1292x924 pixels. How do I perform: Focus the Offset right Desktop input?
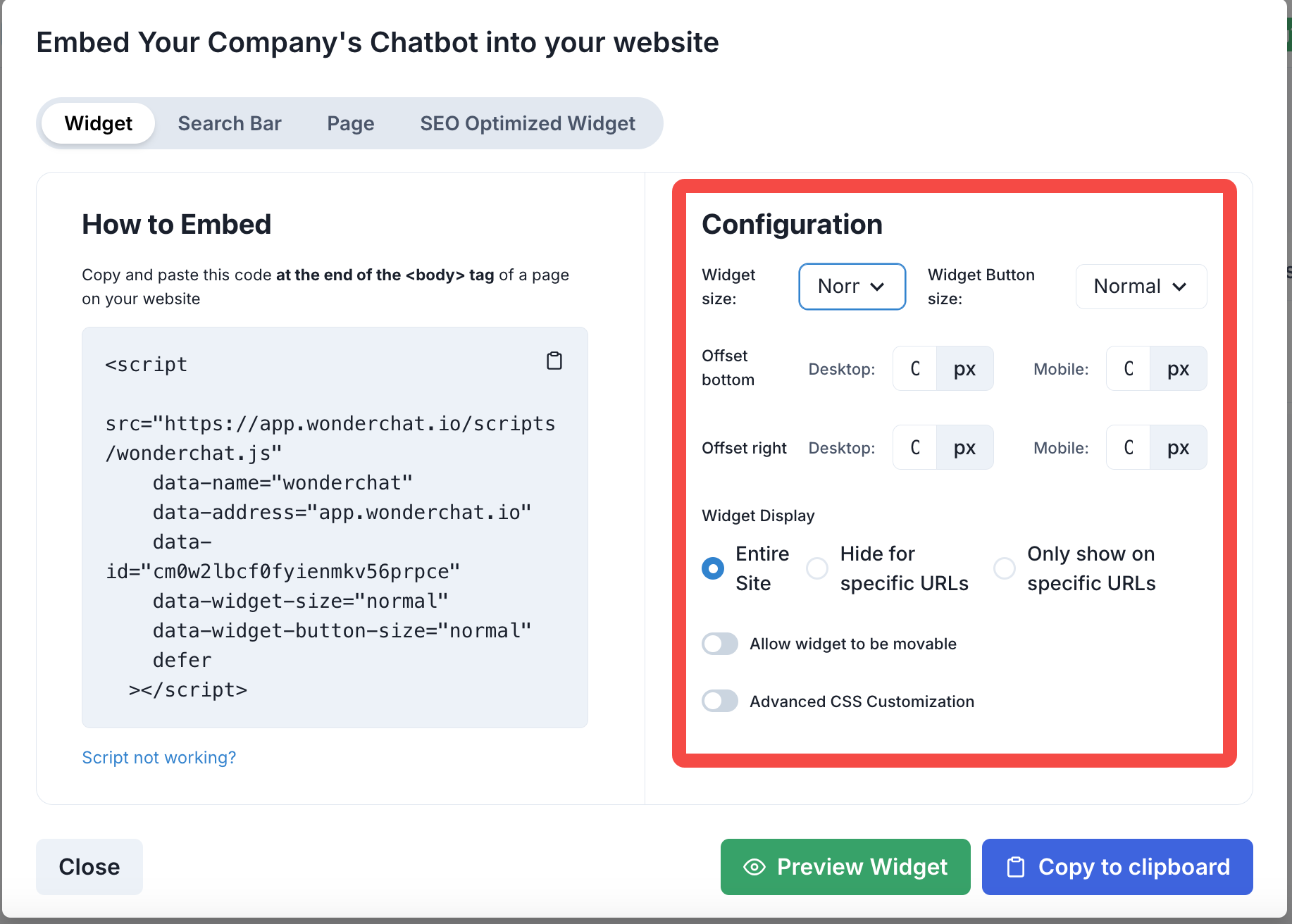915,447
